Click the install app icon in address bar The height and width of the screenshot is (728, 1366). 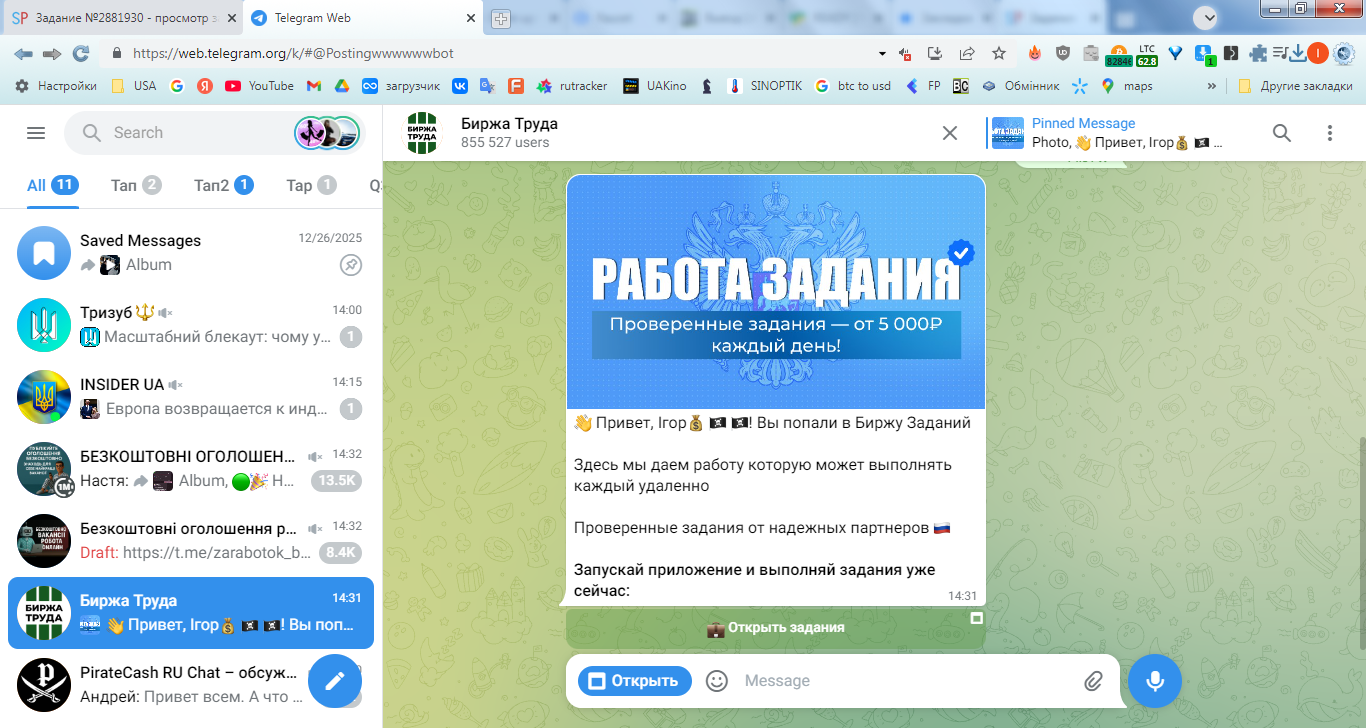point(936,54)
